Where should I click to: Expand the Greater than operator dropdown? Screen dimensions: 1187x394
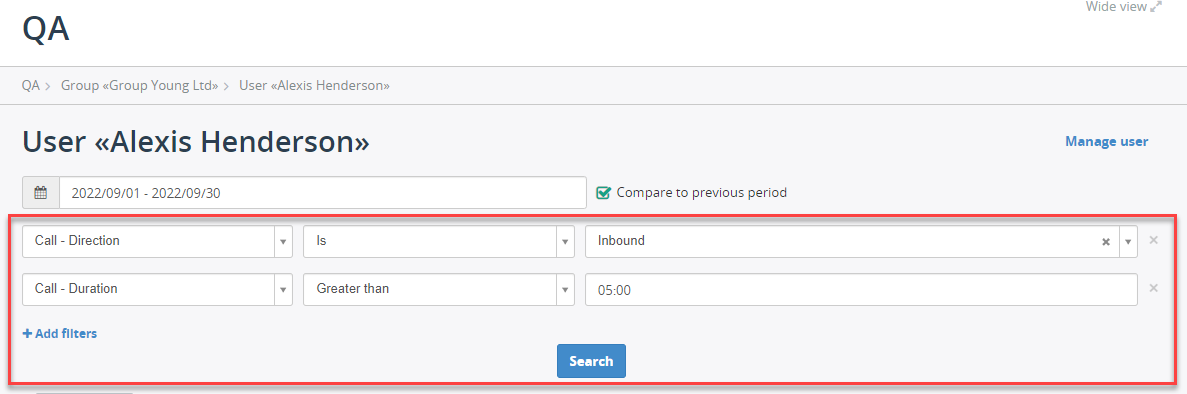point(439,289)
